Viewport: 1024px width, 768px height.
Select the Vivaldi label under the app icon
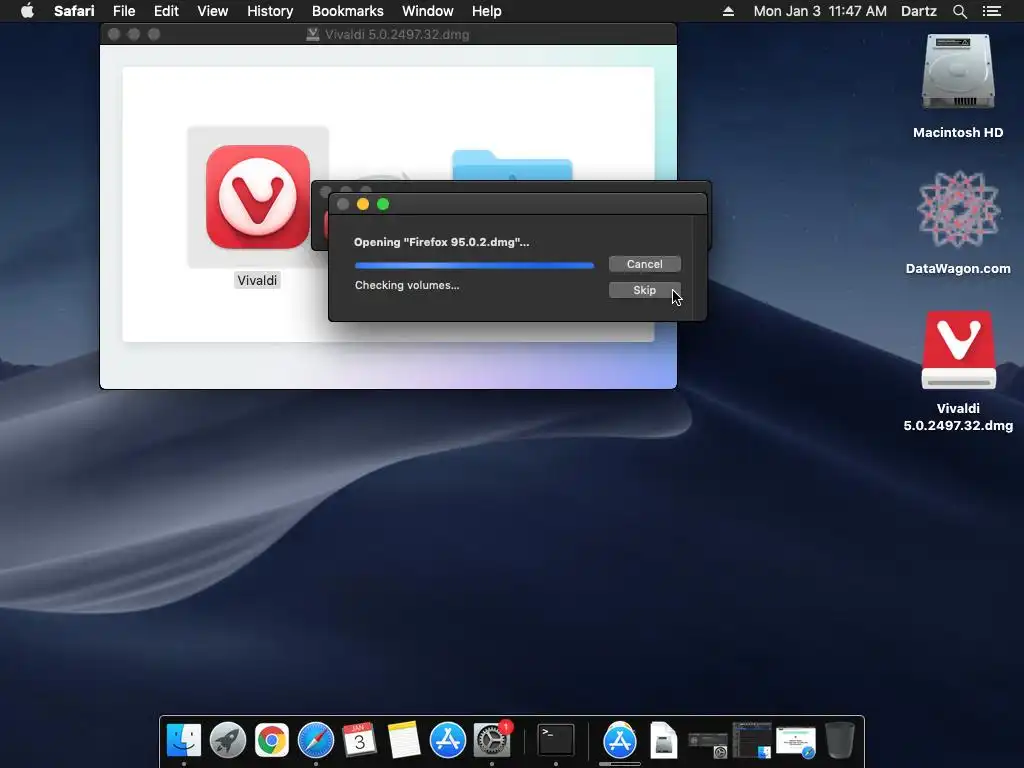pyautogui.click(x=257, y=280)
